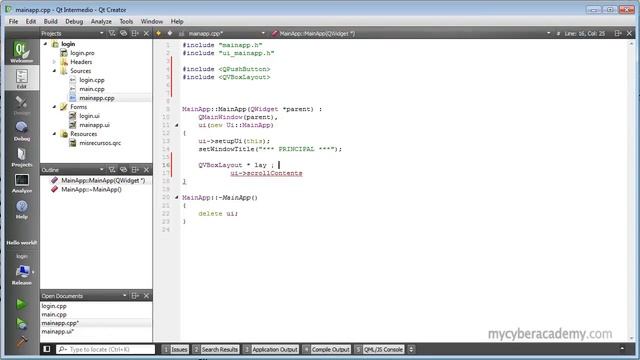Fold the MainApp constructor at line 11
Image resolution: width=640 pixels, height=360 pixels.
(x=177, y=125)
